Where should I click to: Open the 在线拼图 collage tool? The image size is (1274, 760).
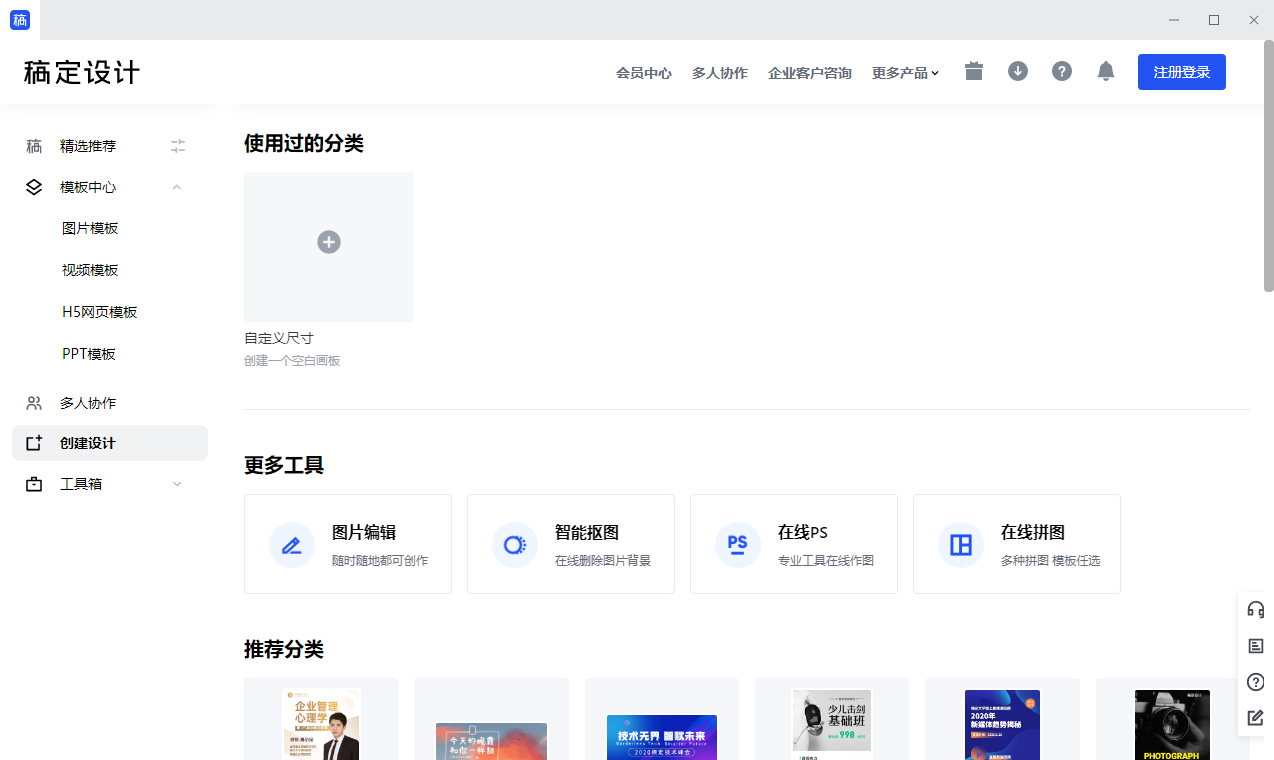click(1016, 544)
